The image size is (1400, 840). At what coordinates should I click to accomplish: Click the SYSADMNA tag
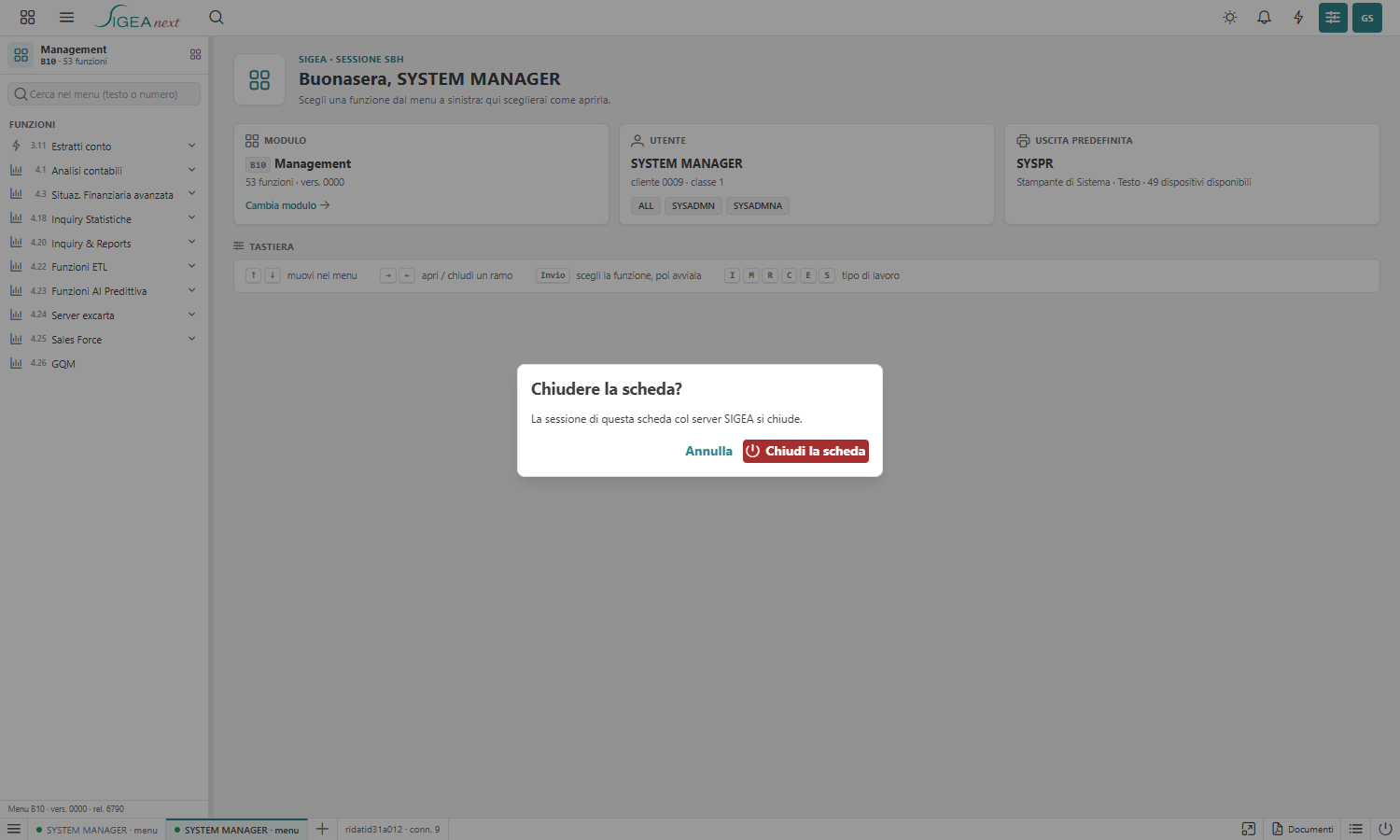(x=758, y=205)
